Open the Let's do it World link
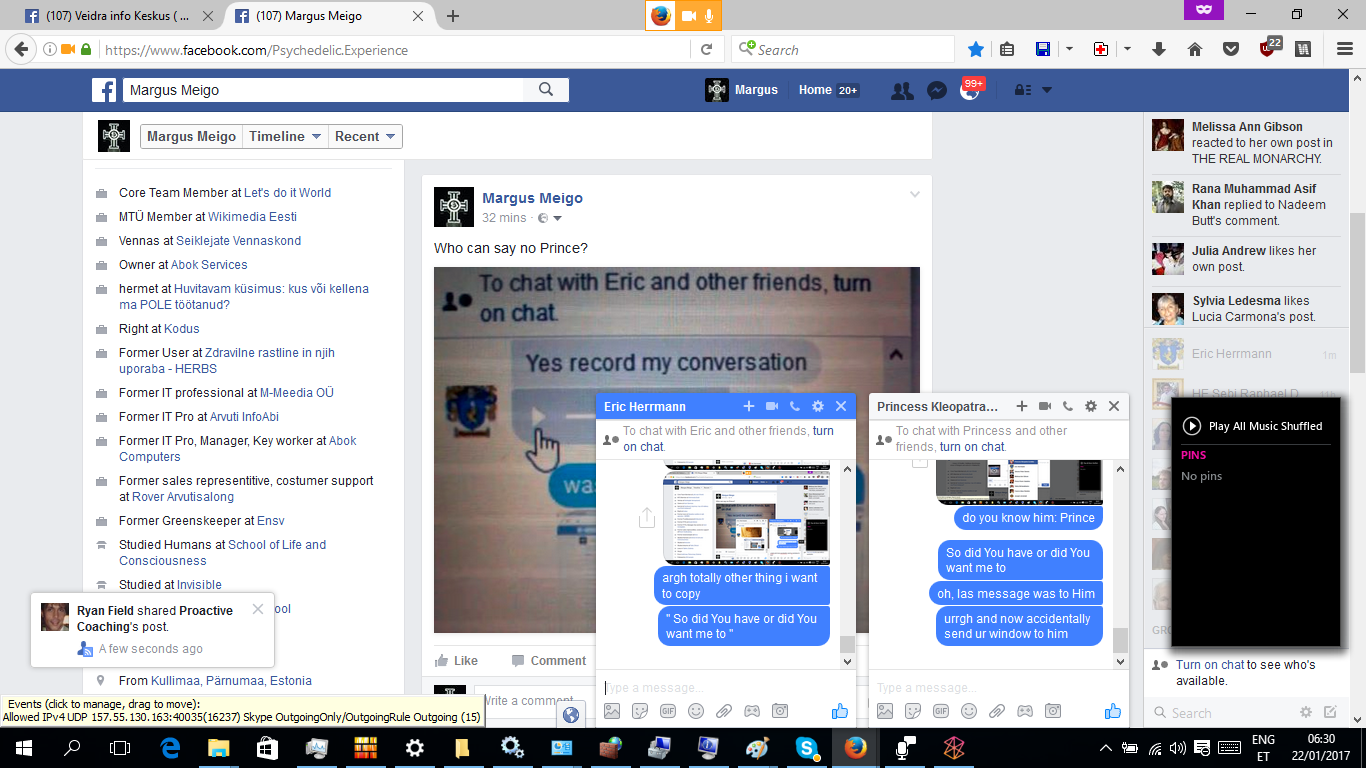The height and width of the screenshot is (768, 1366). coord(287,193)
